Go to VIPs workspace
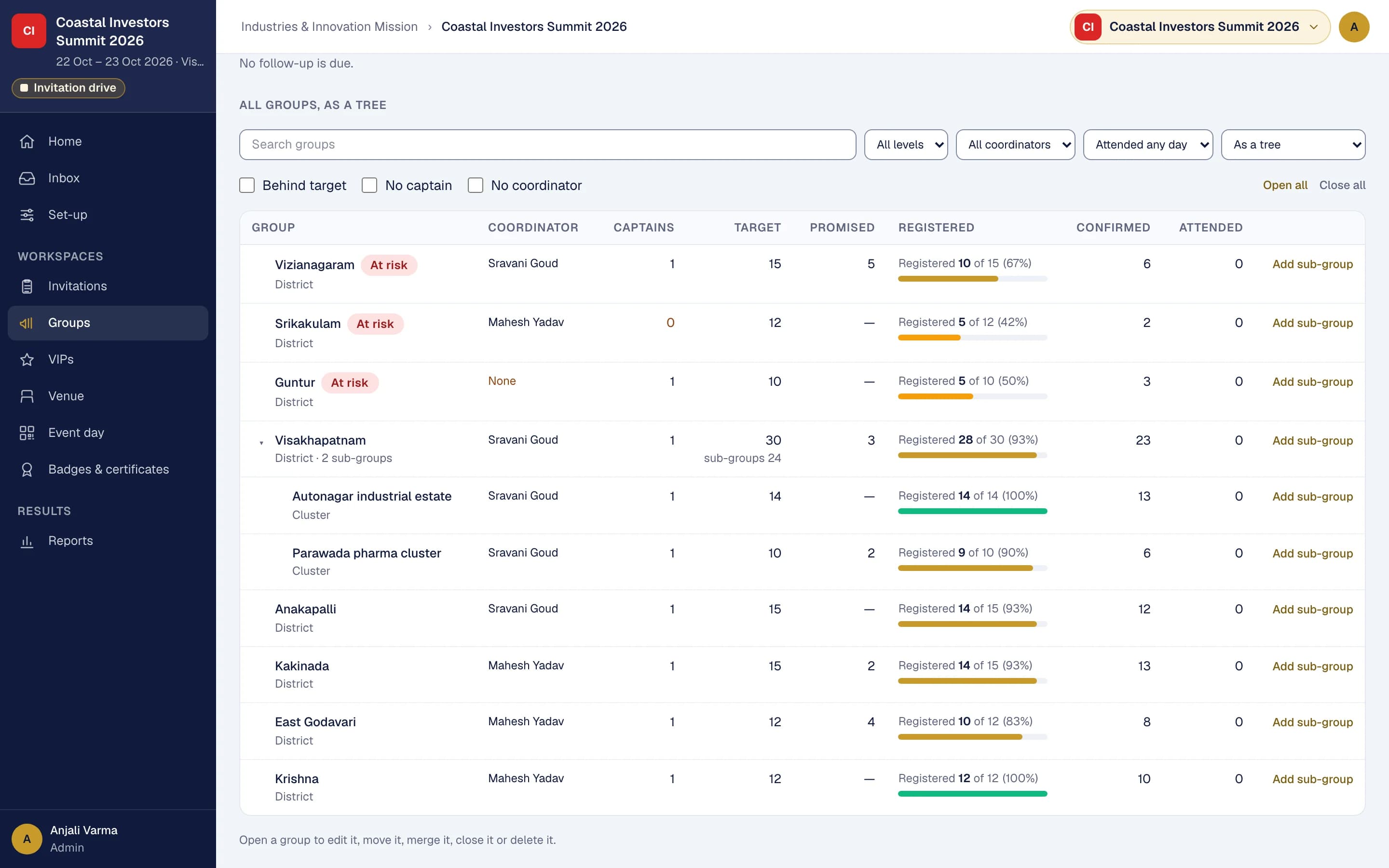This screenshot has width=1389, height=868. [x=108, y=359]
